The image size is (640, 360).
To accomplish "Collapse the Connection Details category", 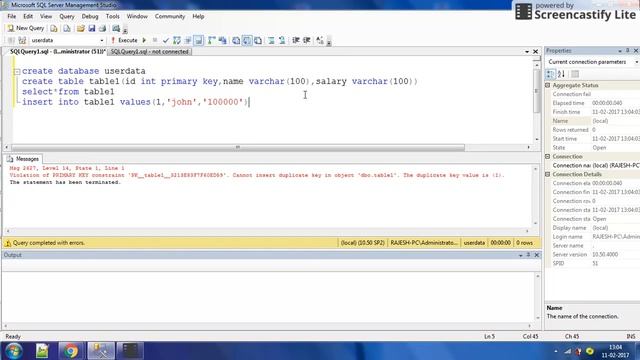I will coord(548,174).
